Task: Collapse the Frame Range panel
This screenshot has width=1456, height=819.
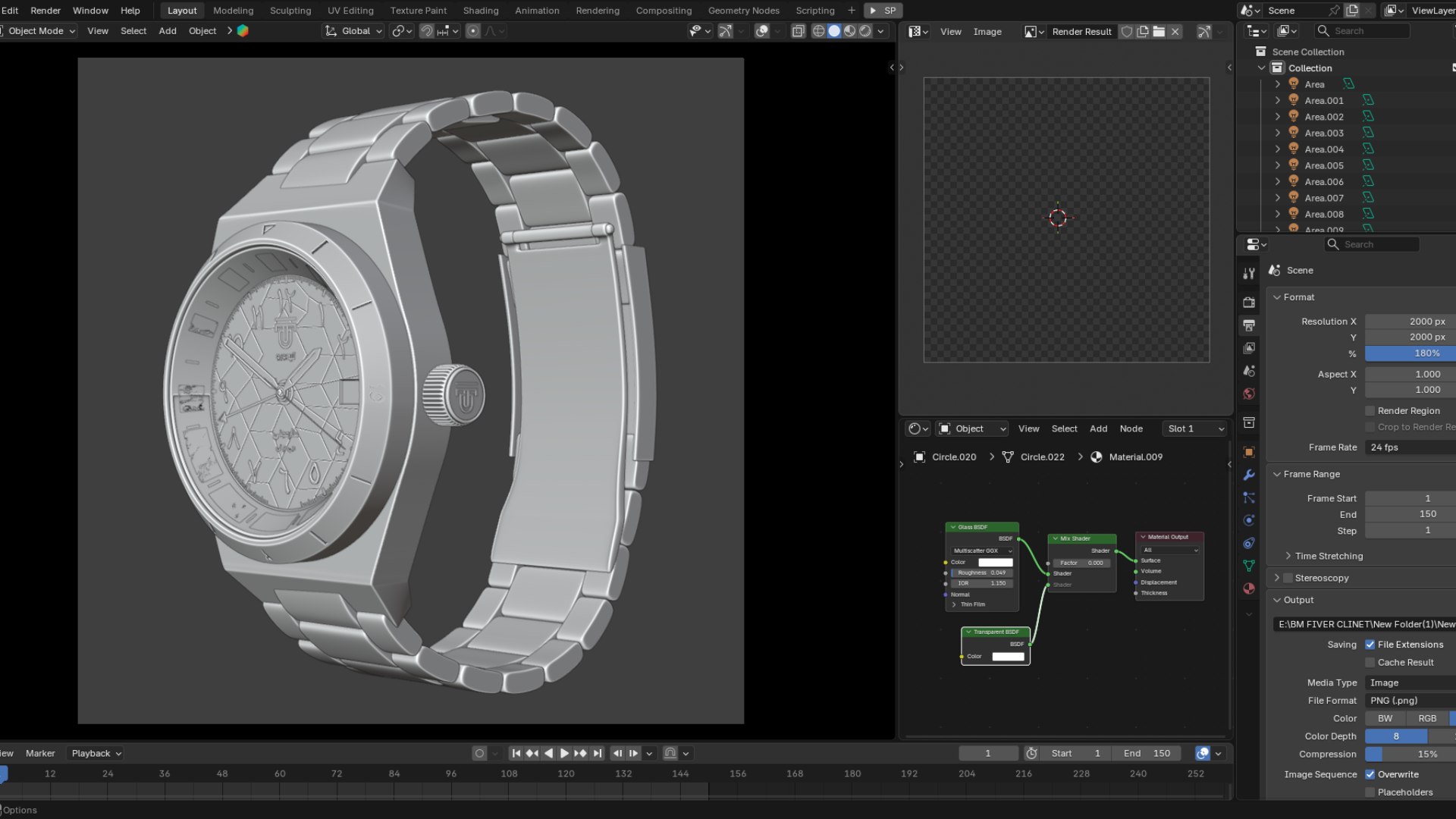Action: pyautogui.click(x=1277, y=474)
